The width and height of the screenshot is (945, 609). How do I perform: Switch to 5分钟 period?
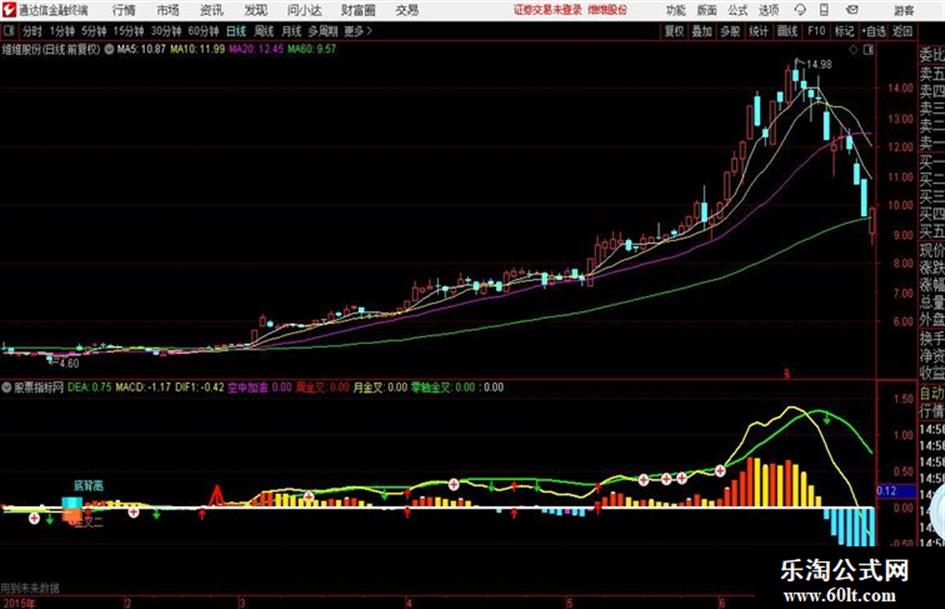point(94,31)
